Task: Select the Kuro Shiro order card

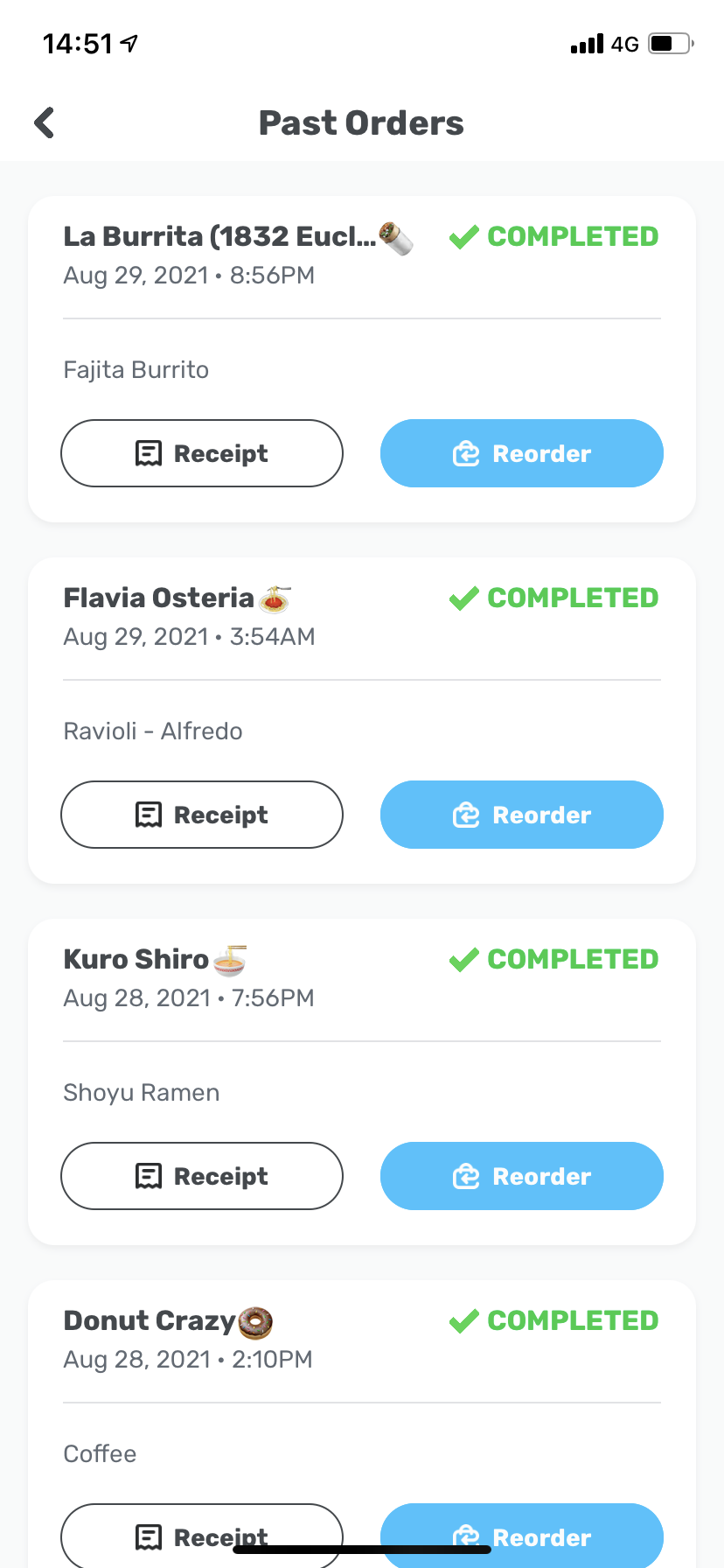Action: click(361, 1078)
